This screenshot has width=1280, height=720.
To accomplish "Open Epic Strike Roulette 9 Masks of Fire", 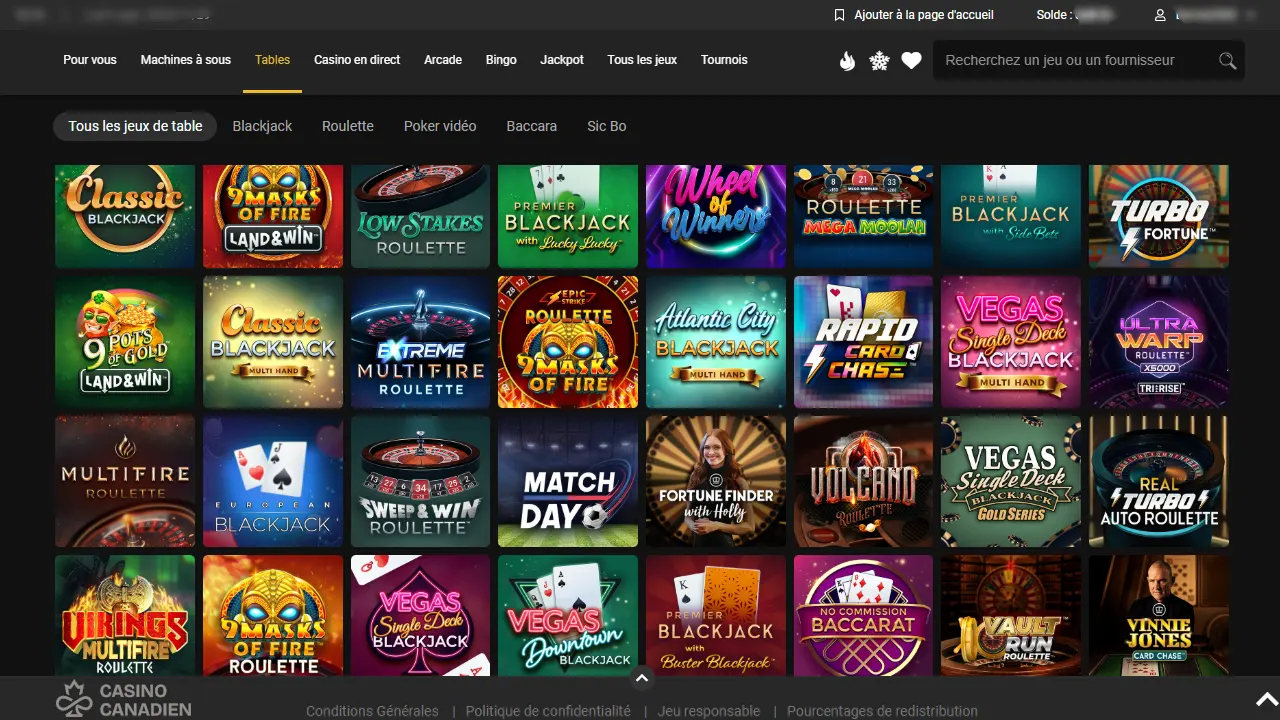I will pos(568,342).
